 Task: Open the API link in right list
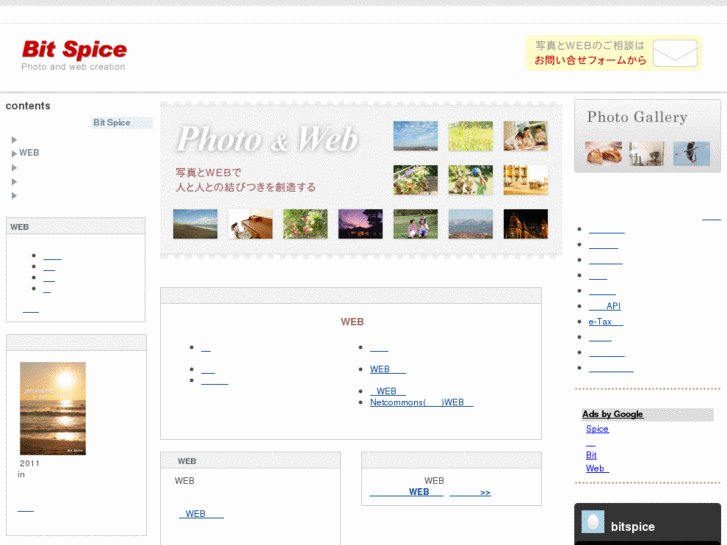point(605,306)
